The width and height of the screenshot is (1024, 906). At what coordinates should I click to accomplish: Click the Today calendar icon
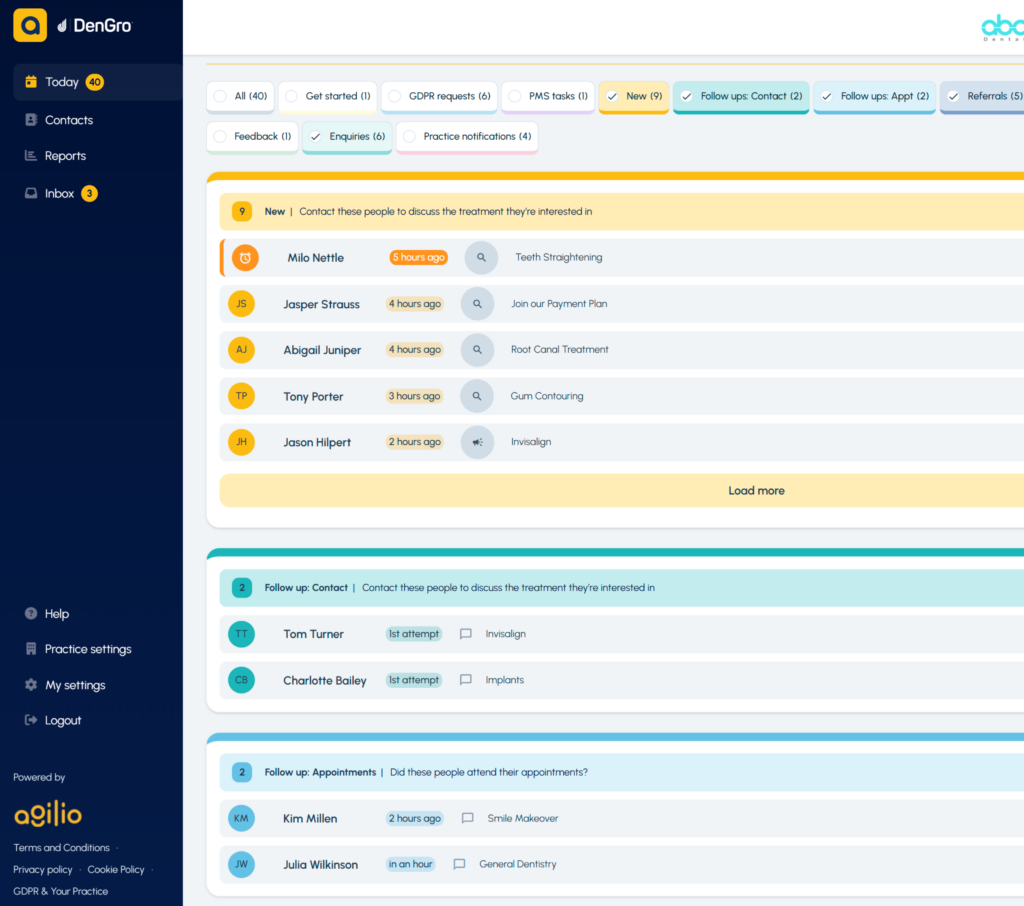pos(31,82)
